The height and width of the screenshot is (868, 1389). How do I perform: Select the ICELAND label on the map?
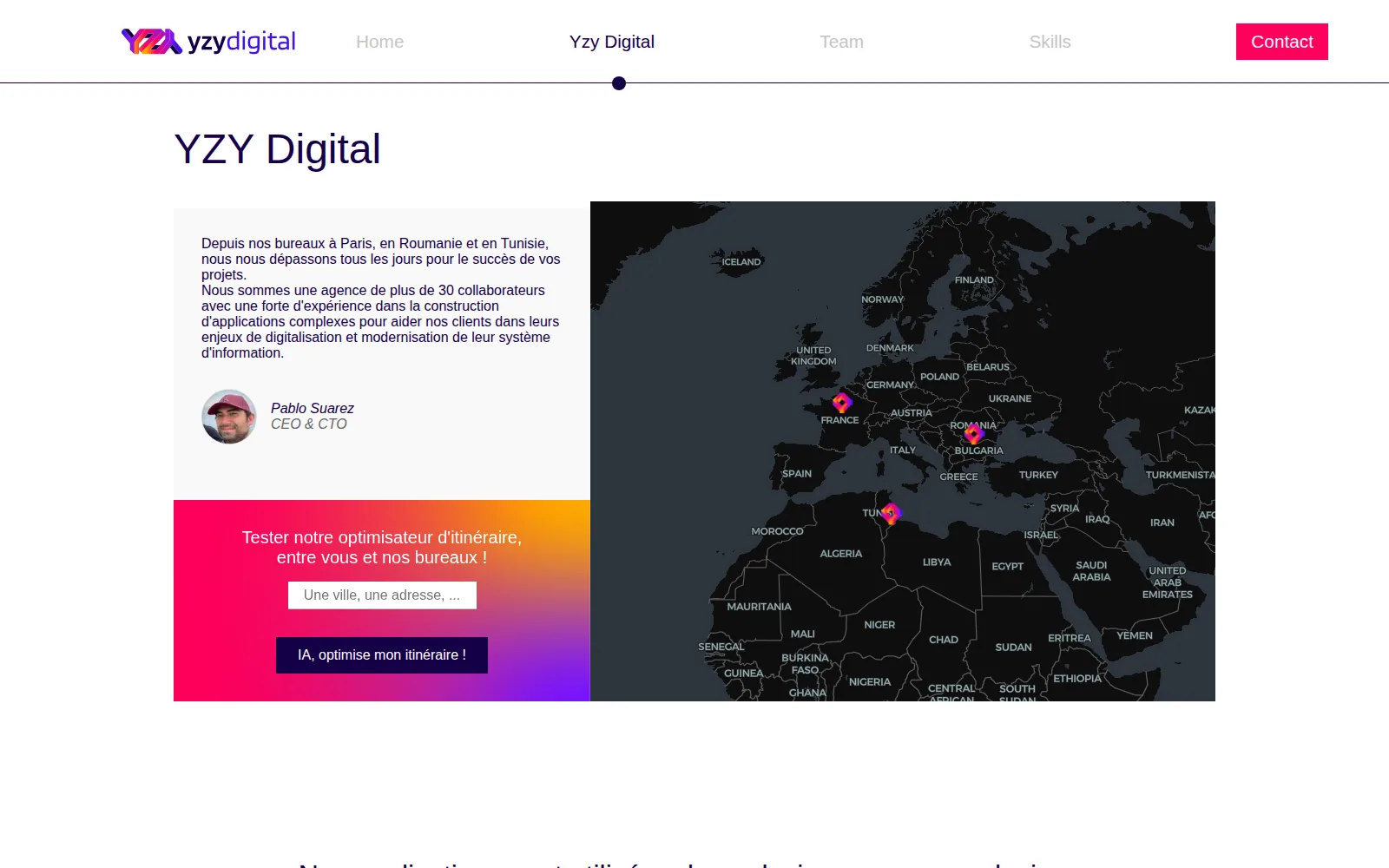pyautogui.click(x=741, y=262)
